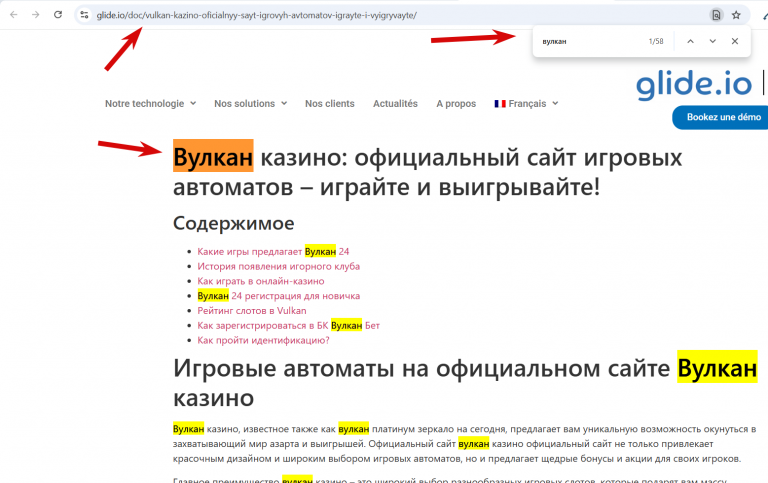768x483 pixels.
Task: Click the address bar URL
Action: point(257,15)
